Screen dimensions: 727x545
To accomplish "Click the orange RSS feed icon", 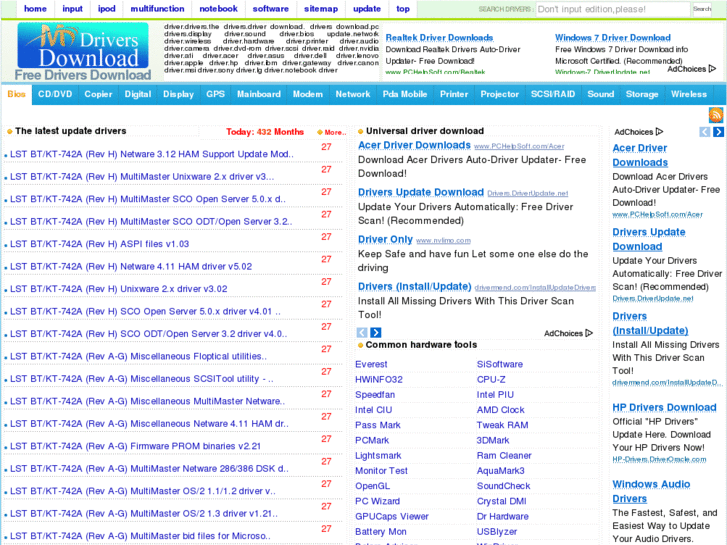I will click(x=715, y=115).
